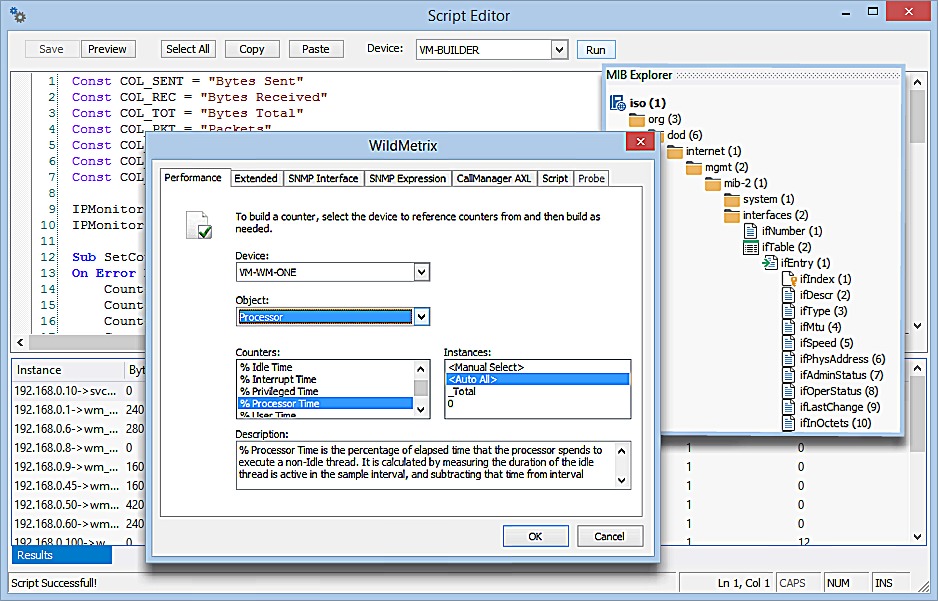Viewport: 938px width, 601px height.
Task: Click the ifMtu (4) document icon
Action: point(789,327)
